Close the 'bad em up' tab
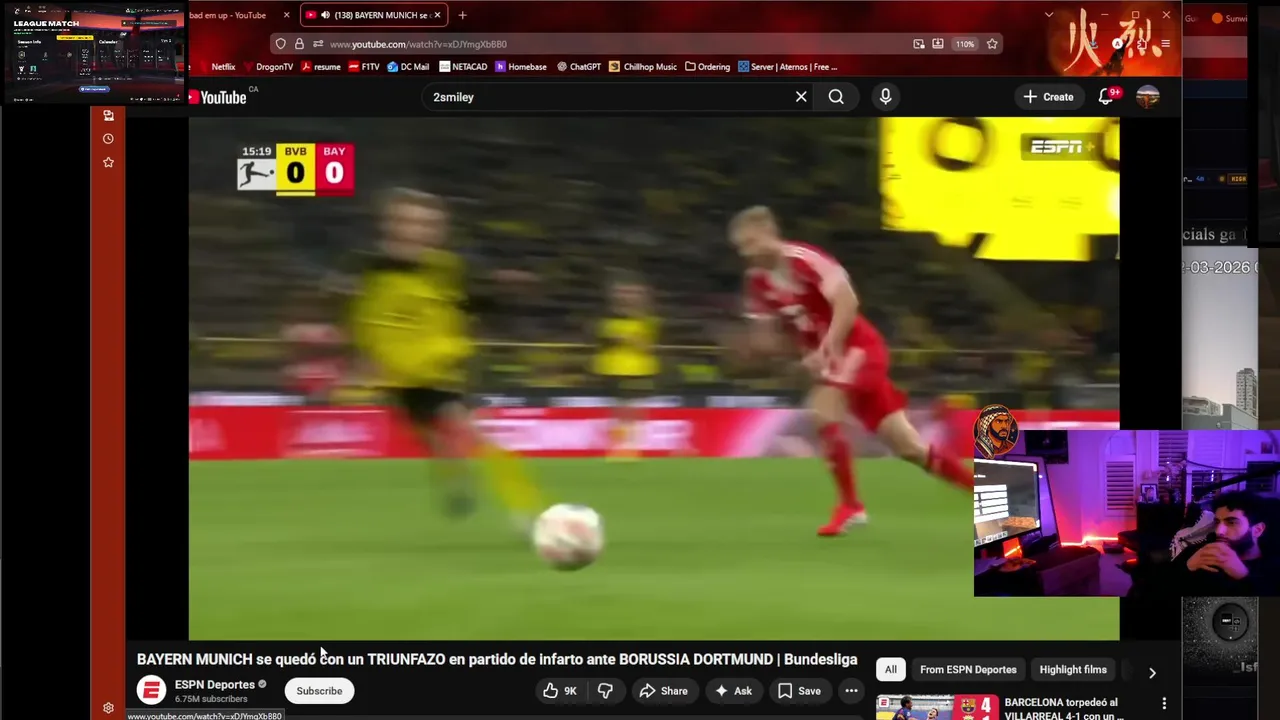This screenshot has height=720, width=1280. pyautogui.click(x=286, y=15)
